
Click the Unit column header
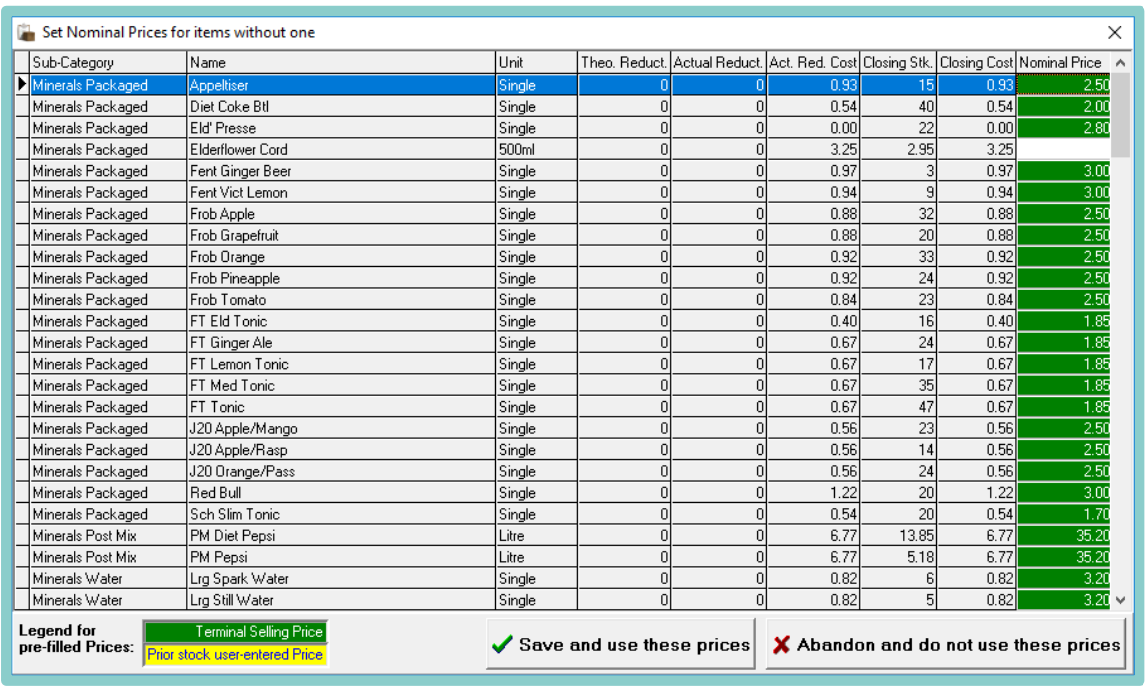tap(536, 62)
